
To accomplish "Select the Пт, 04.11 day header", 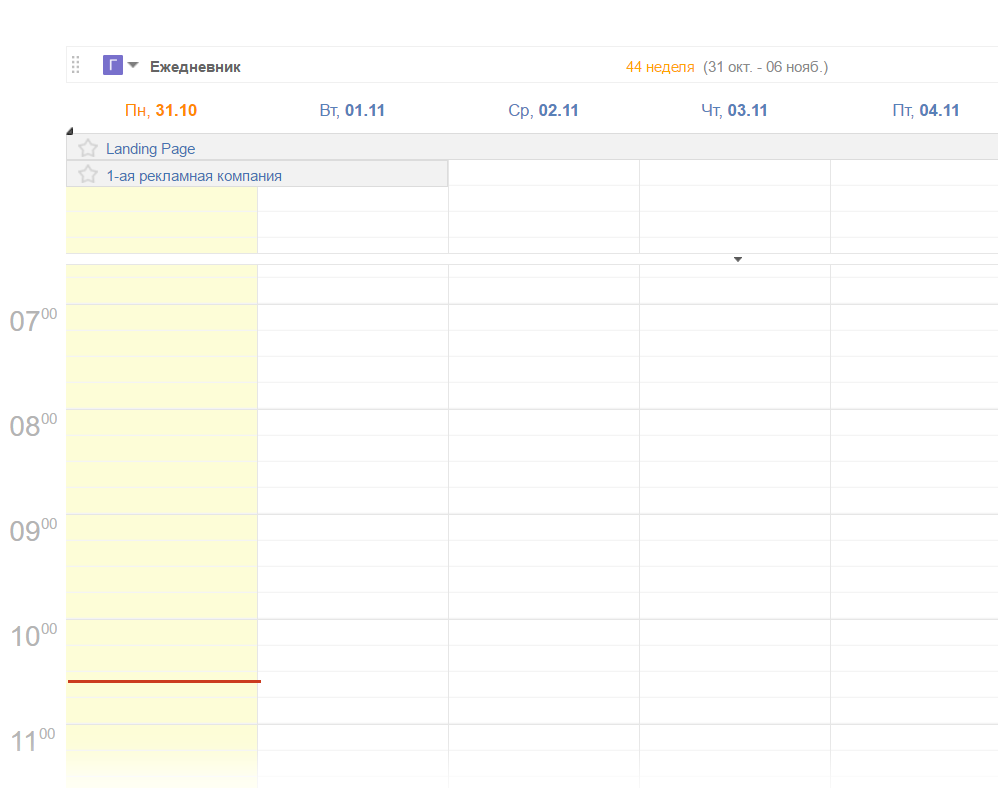I will coord(926,110).
